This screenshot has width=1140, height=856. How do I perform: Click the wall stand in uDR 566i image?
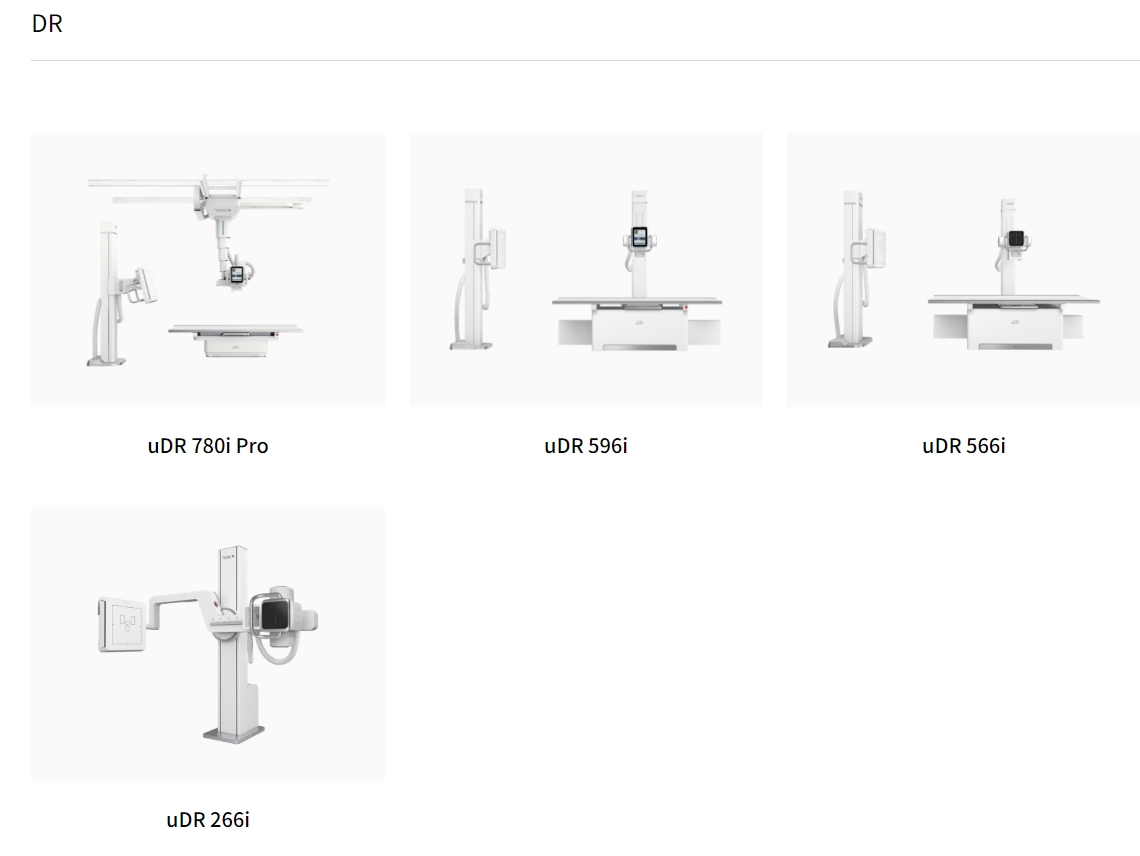856,269
